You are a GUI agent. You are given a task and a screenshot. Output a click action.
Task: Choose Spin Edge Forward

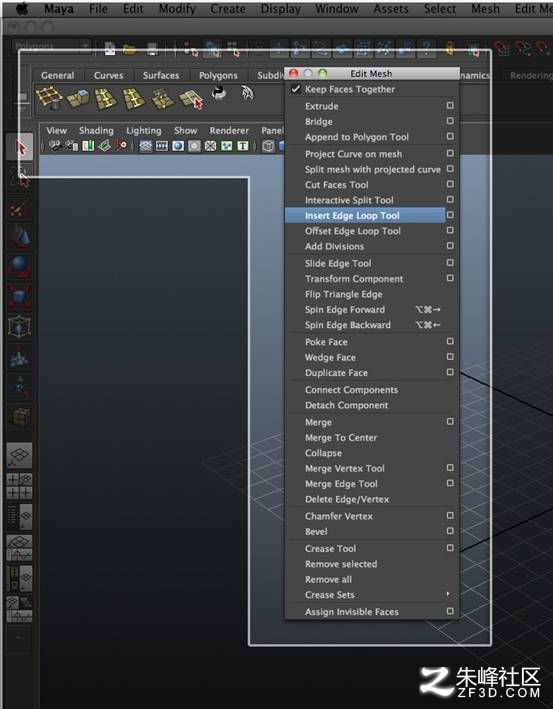372,310
